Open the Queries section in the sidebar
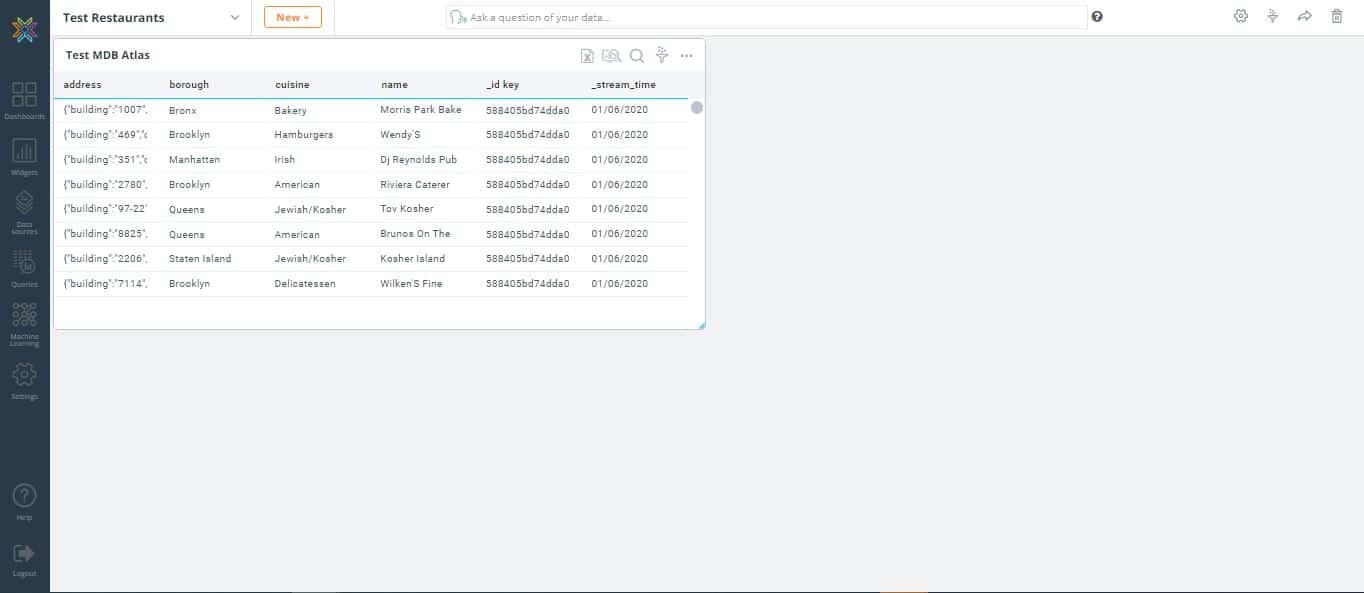1364x593 pixels. coord(24,268)
